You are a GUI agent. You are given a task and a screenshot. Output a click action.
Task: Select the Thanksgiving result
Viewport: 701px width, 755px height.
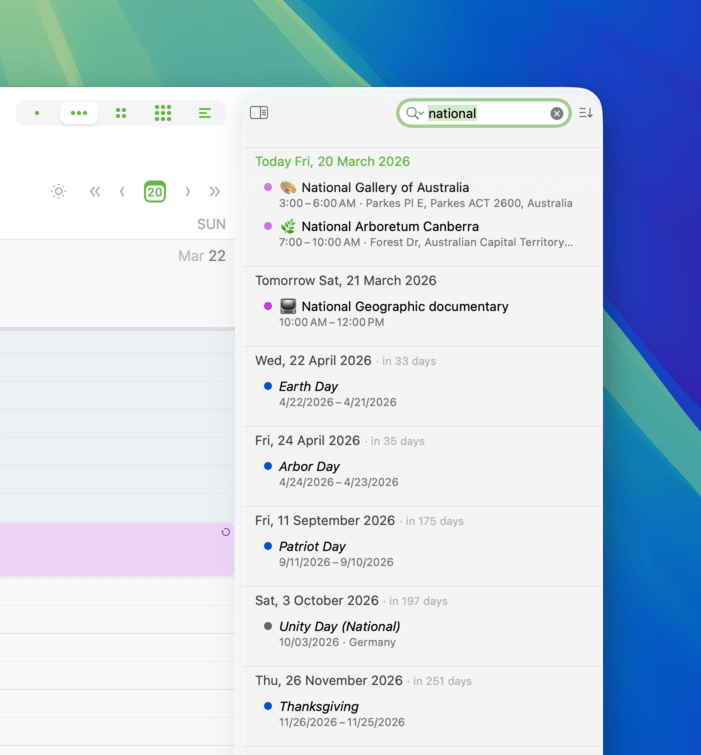423,714
